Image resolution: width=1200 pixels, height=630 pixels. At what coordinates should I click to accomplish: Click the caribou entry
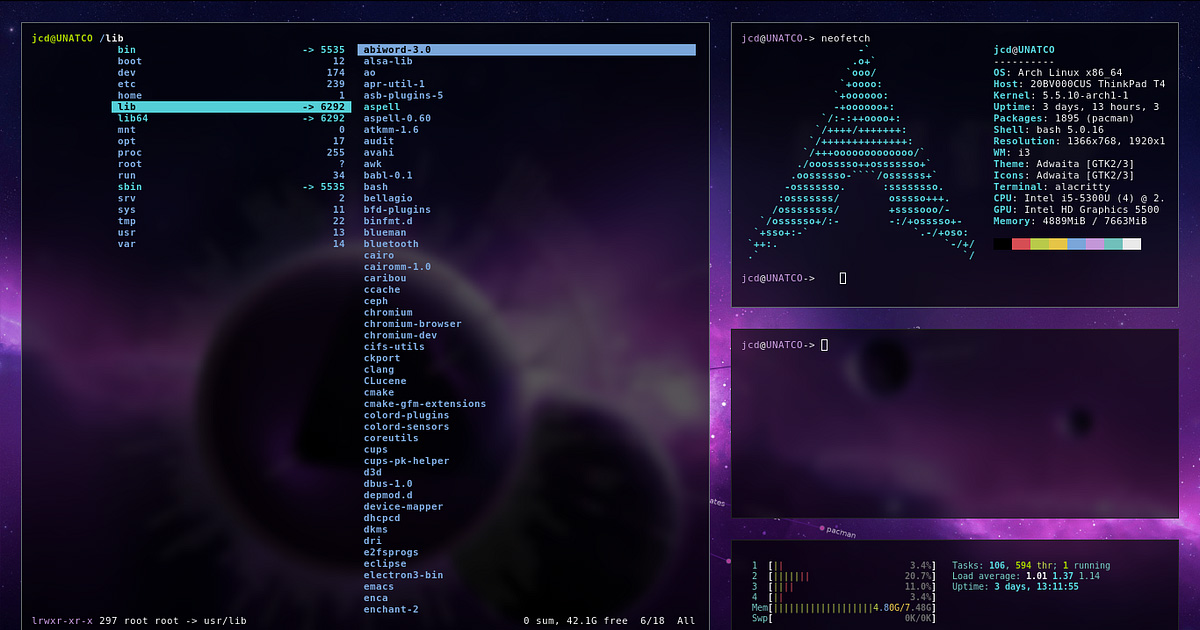(x=385, y=278)
